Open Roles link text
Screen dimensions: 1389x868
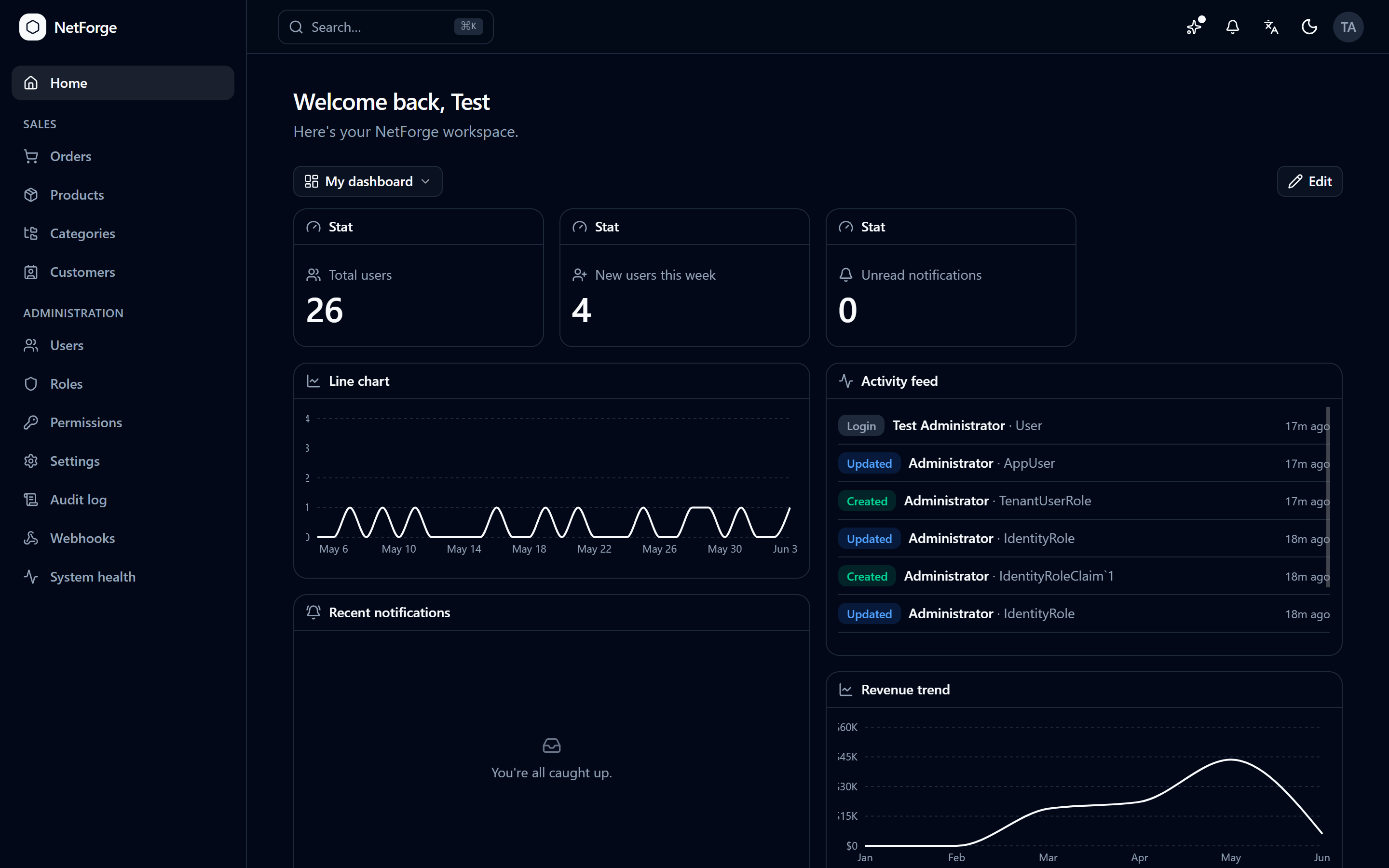[67, 384]
